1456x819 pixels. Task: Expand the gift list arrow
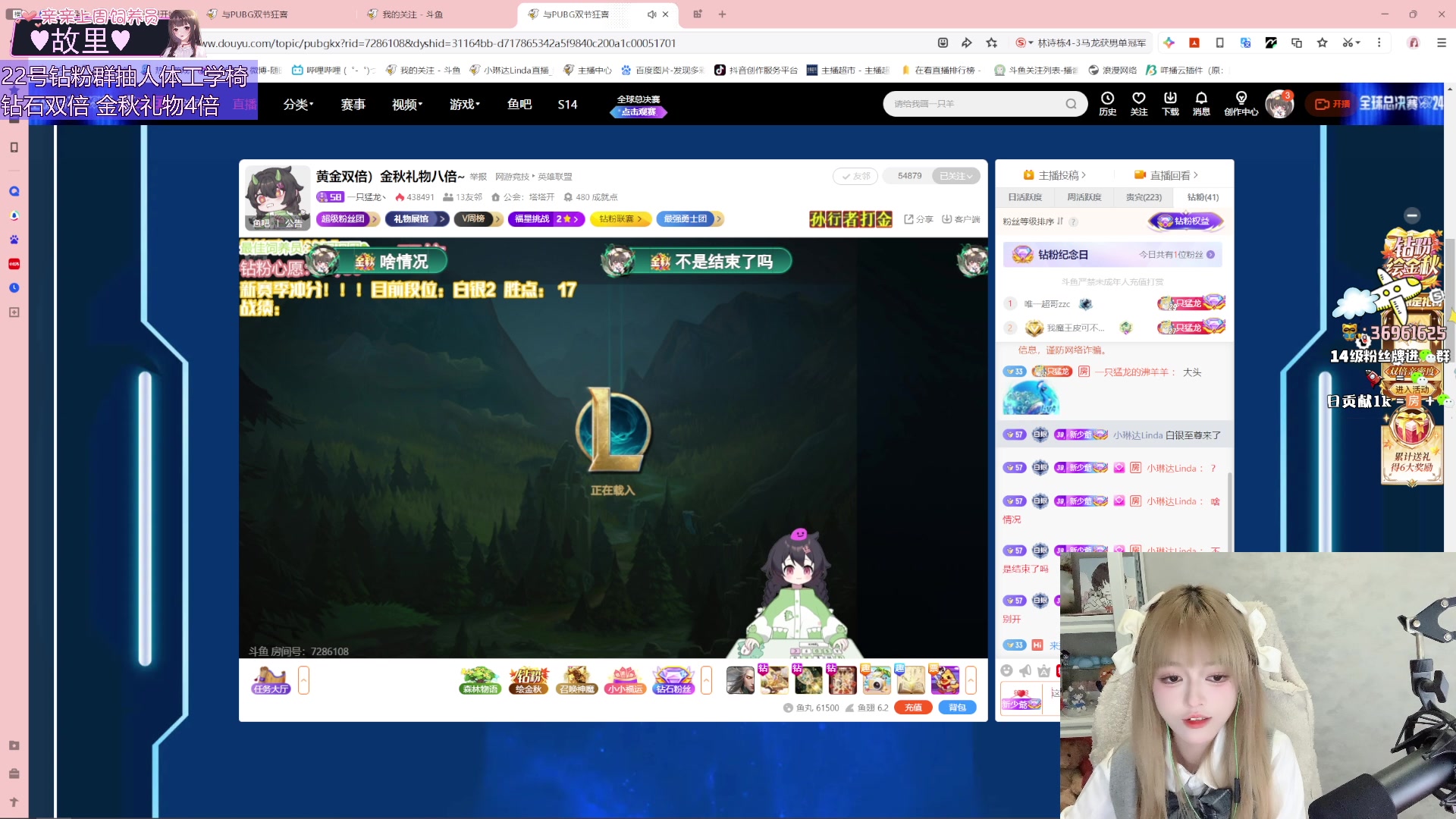[971, 680]
